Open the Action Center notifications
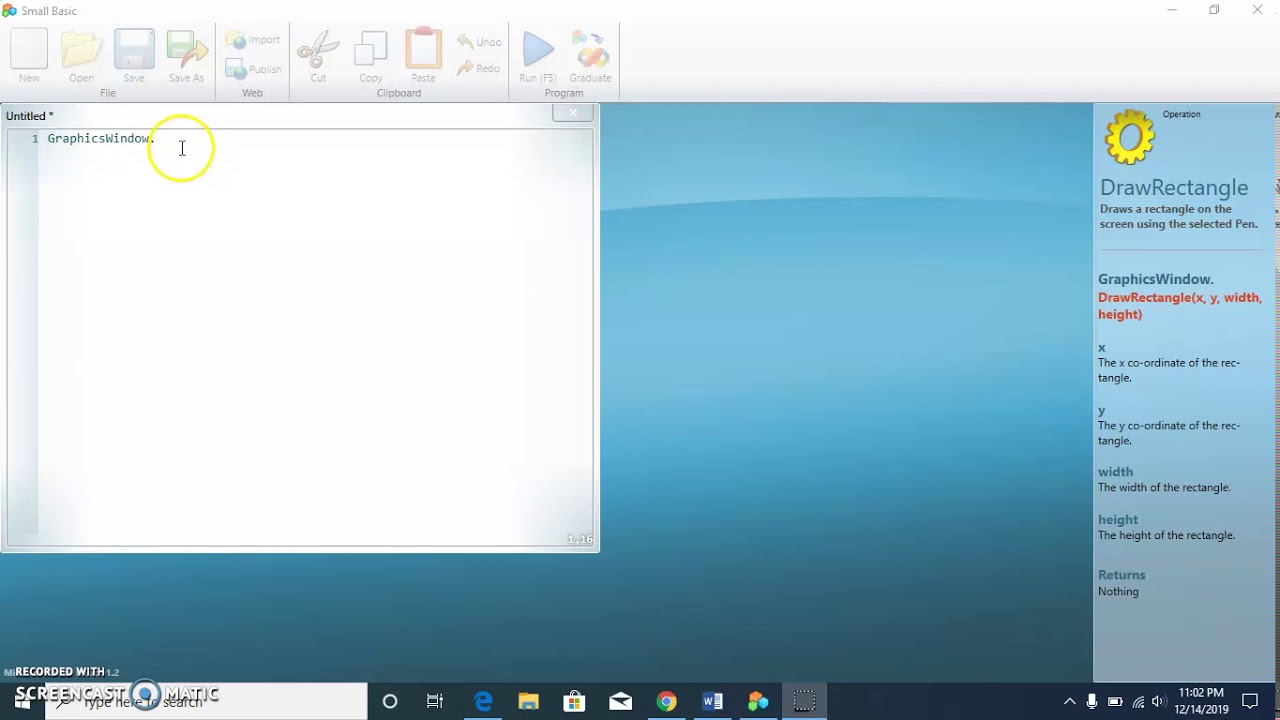1280x720 pixels. 1249,702
